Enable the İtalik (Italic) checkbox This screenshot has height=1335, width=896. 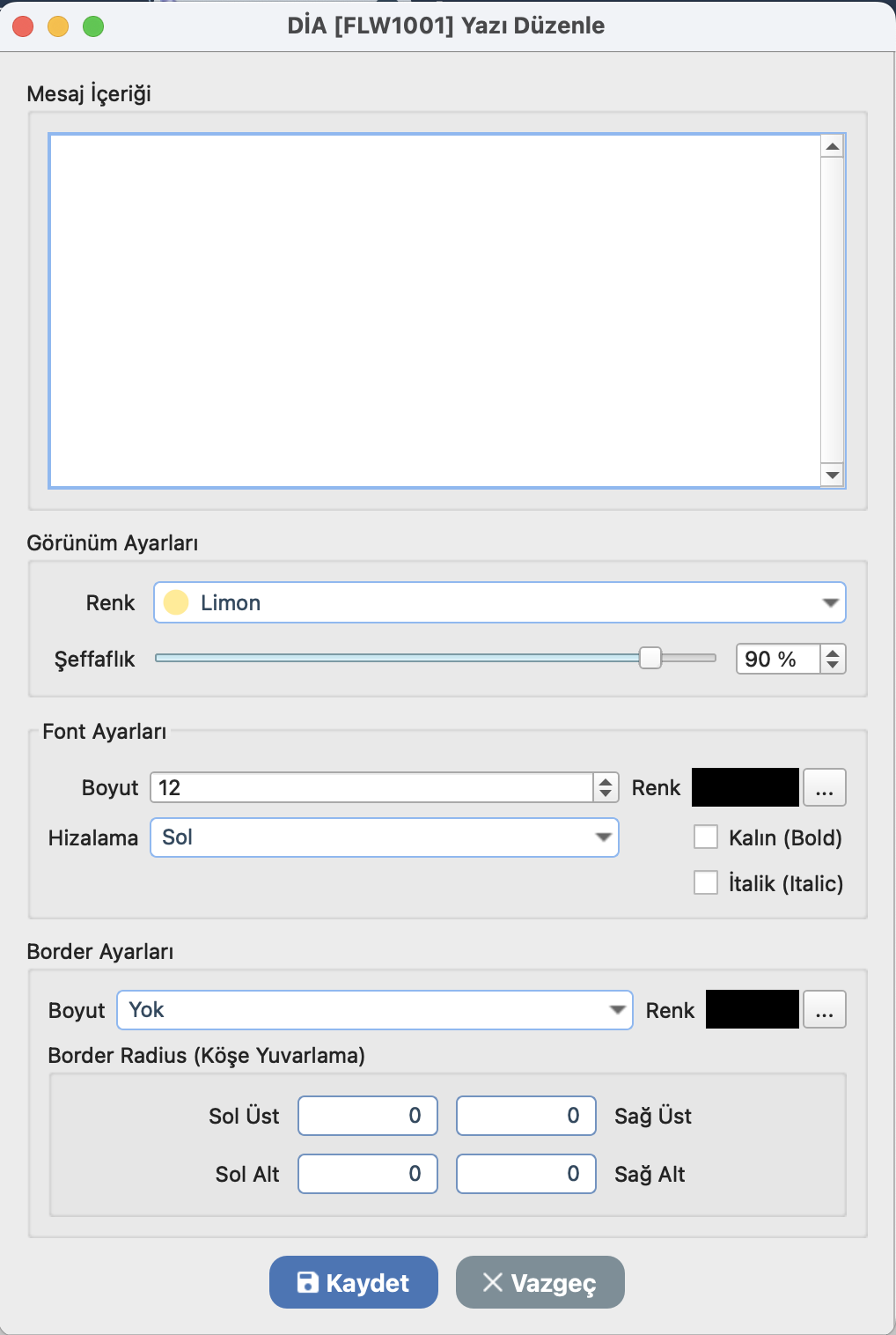[706, 882]
